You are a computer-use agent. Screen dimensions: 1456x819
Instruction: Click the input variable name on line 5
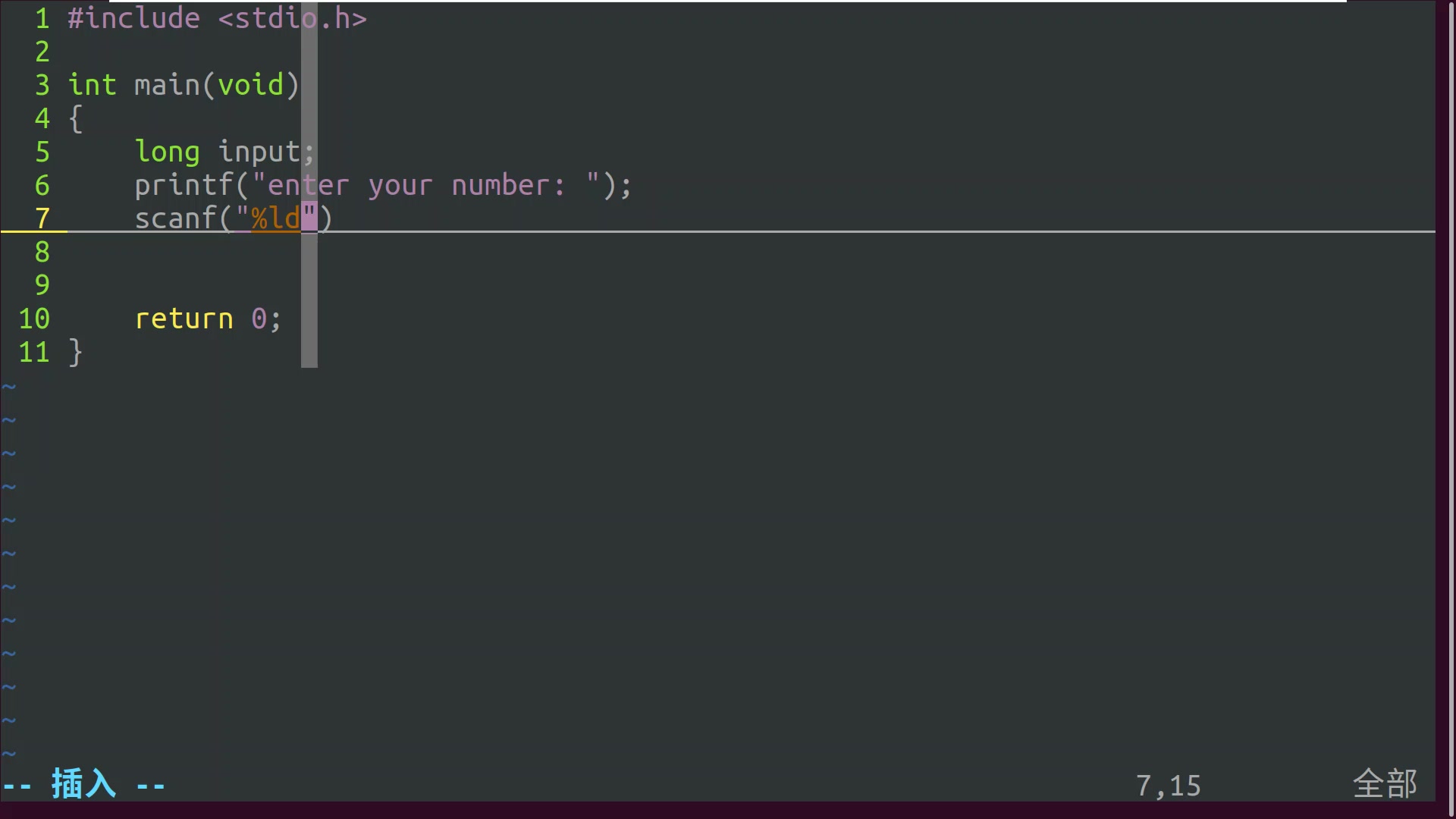259,152
